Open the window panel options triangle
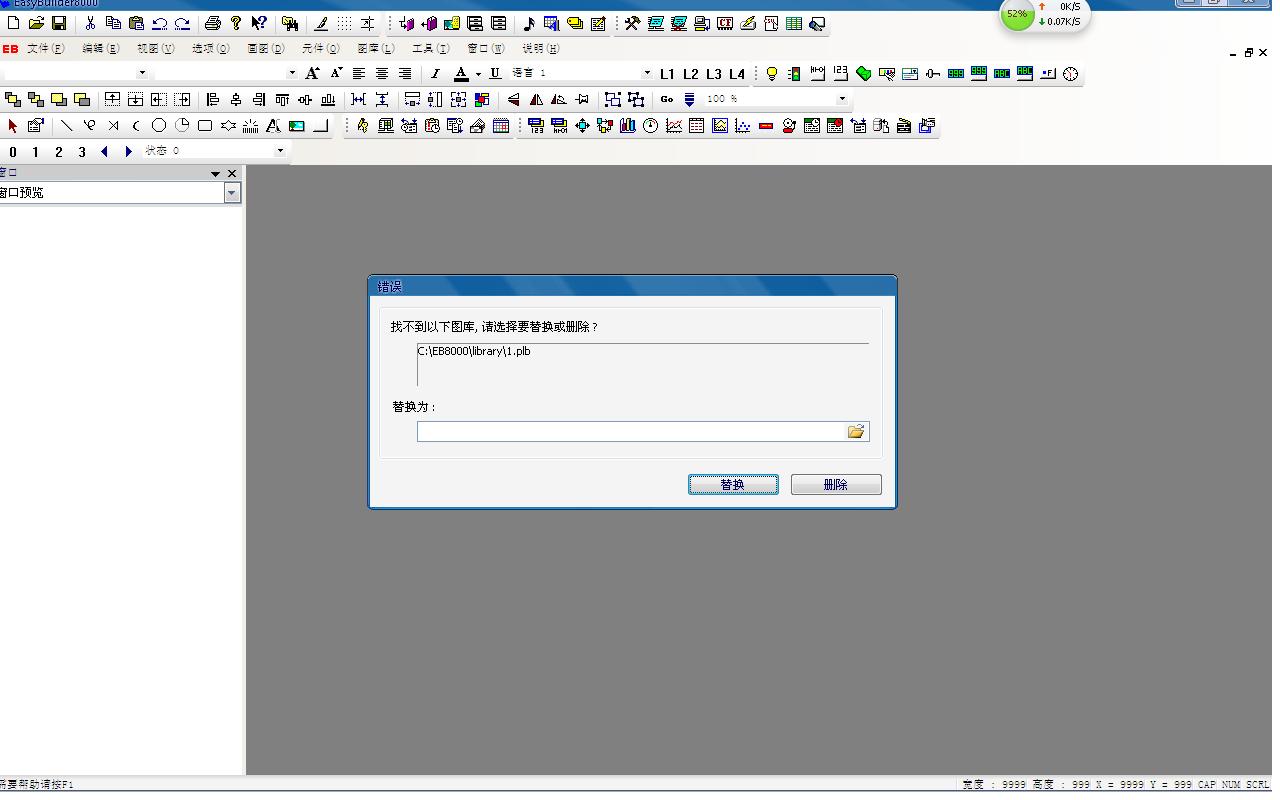Screen dimensions: 1280x800 tap(215, 174)
